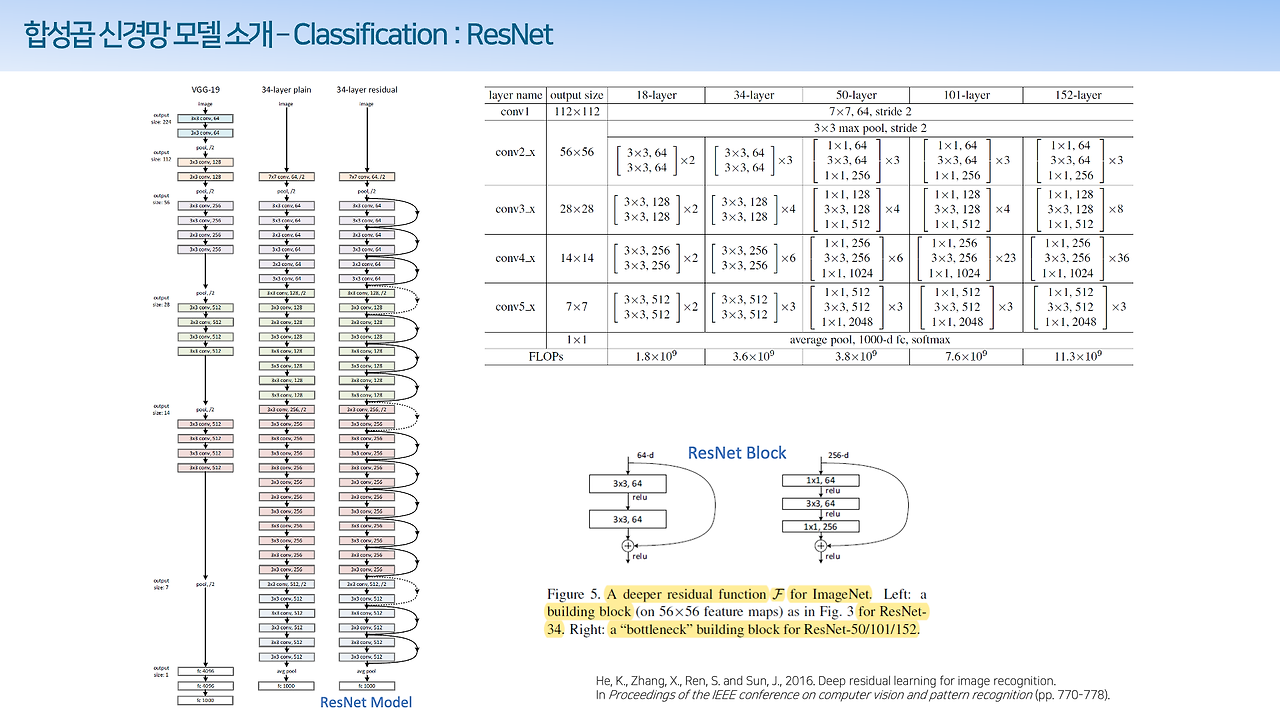Select the "11.3×10⁹" FLOPs value
Image resolution: width=1280 pixels, height=720 pixels.
[x=1077, y=356]
